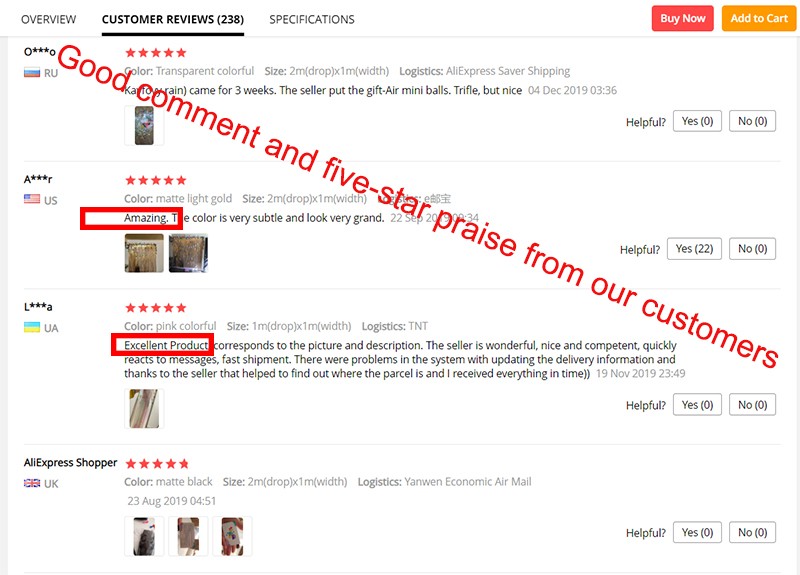Click No (0) on L***a's review
The image size is (800, 575).
[752, 404]
